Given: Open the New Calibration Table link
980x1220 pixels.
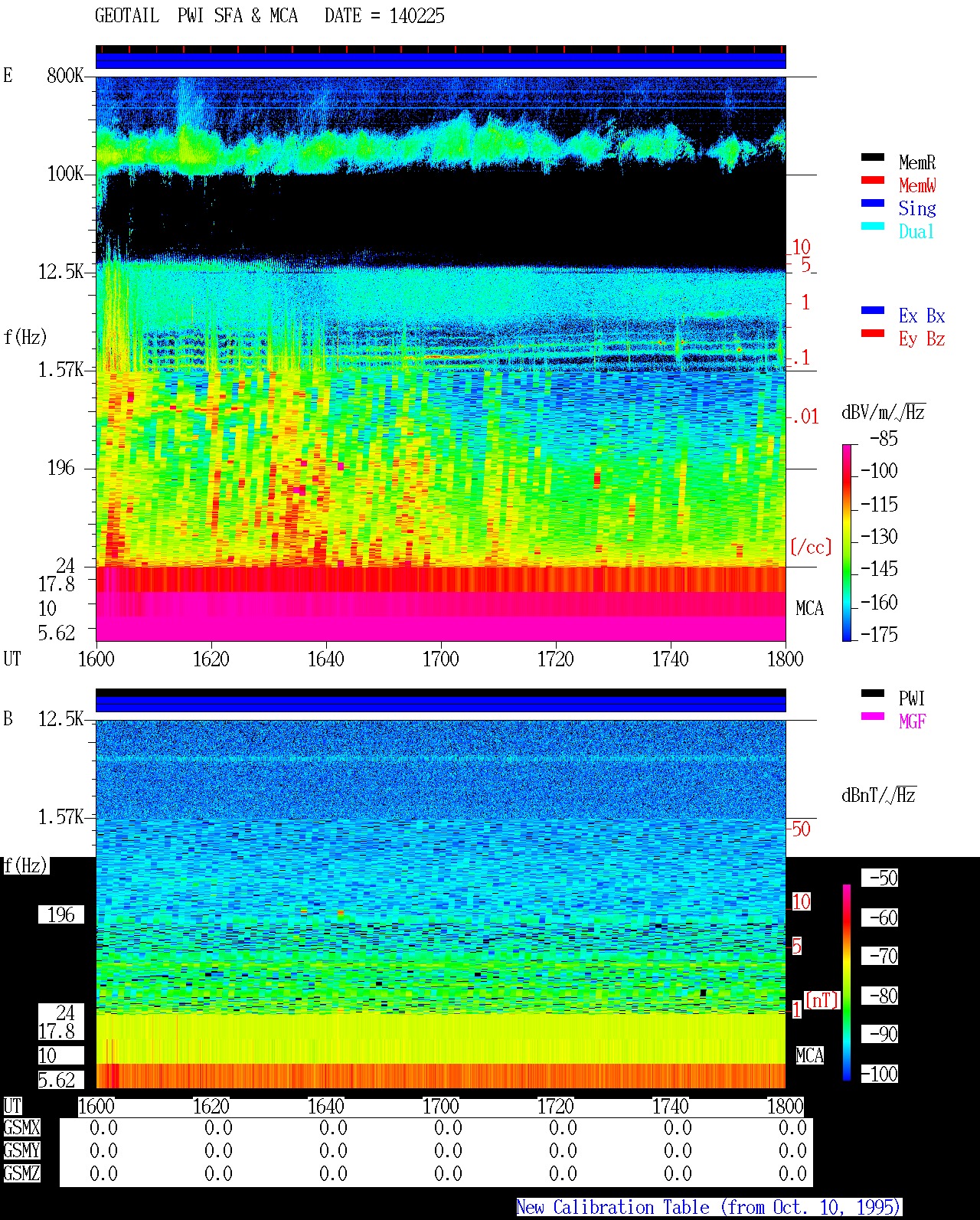Looking at the screenshot, I should pyautogui.click(x=709, y=1208).
